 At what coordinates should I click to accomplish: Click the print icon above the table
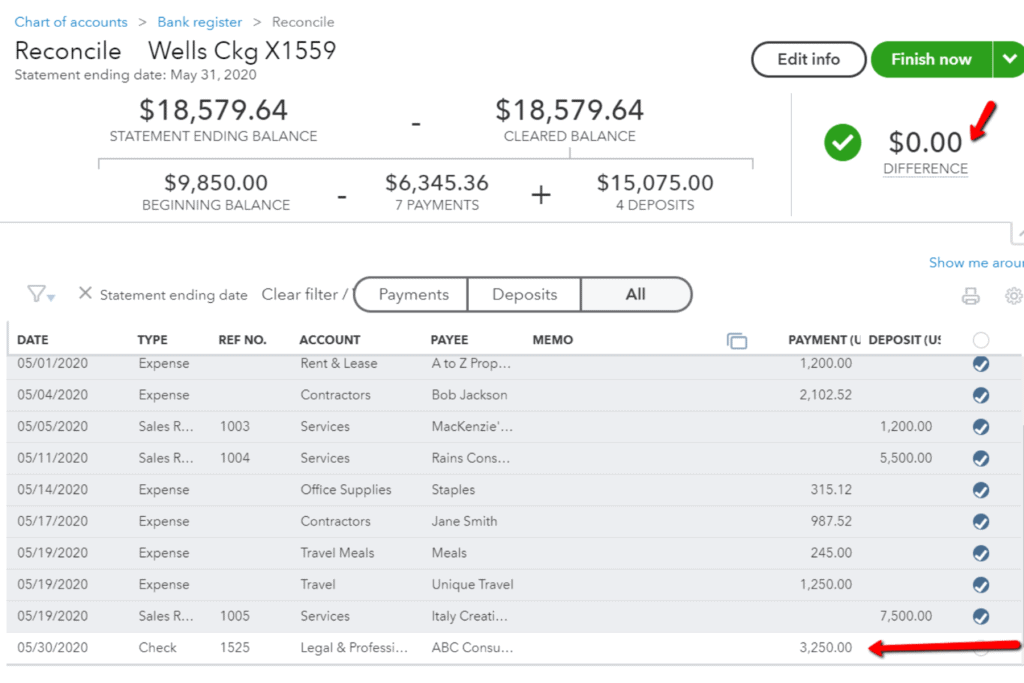point(970,296)
